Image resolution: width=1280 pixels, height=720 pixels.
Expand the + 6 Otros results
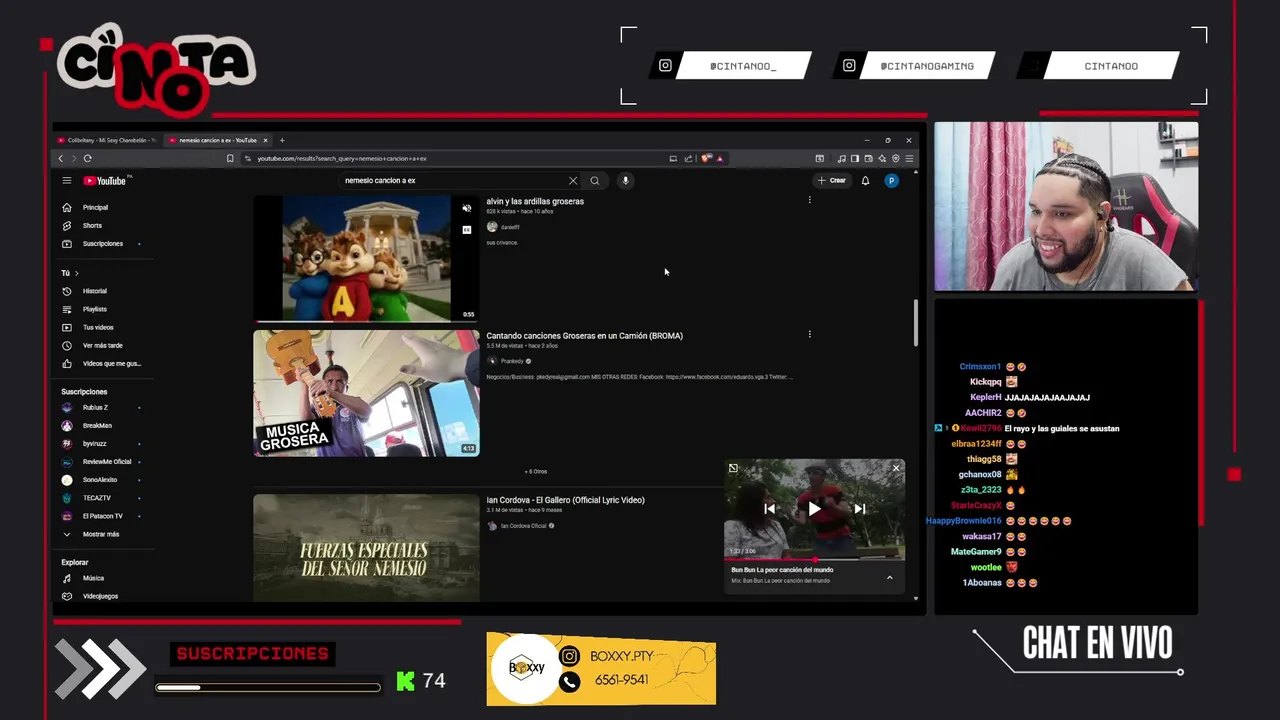536,471
